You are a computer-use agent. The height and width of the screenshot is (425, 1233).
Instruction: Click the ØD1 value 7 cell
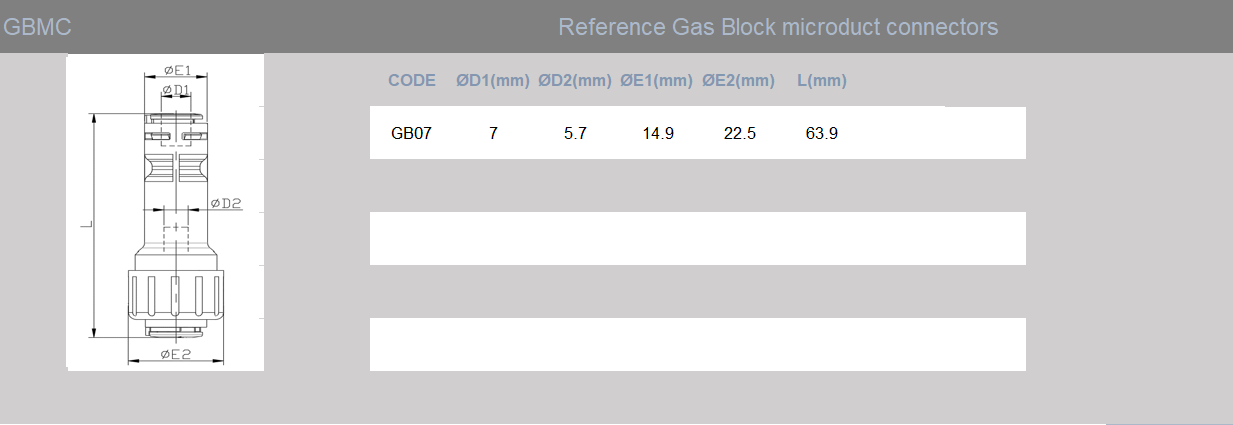[493, 133]
